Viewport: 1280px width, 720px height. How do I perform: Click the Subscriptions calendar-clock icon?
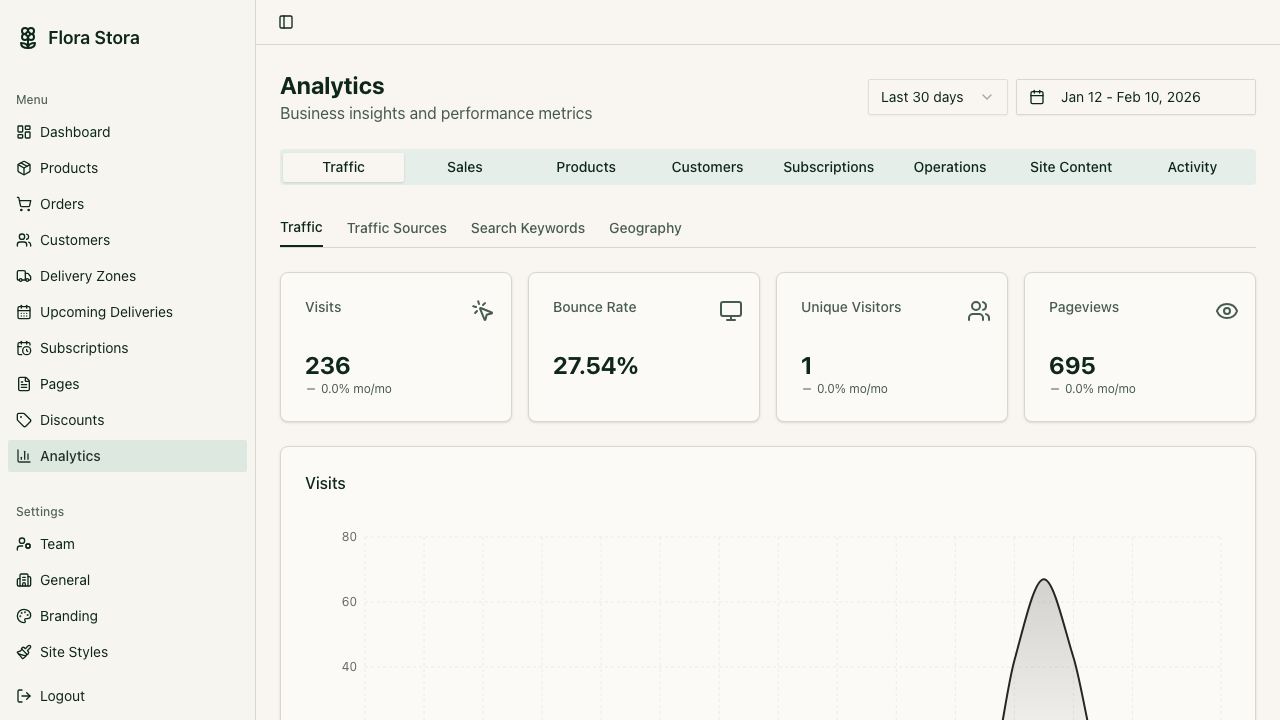click(x=24, y=348)
